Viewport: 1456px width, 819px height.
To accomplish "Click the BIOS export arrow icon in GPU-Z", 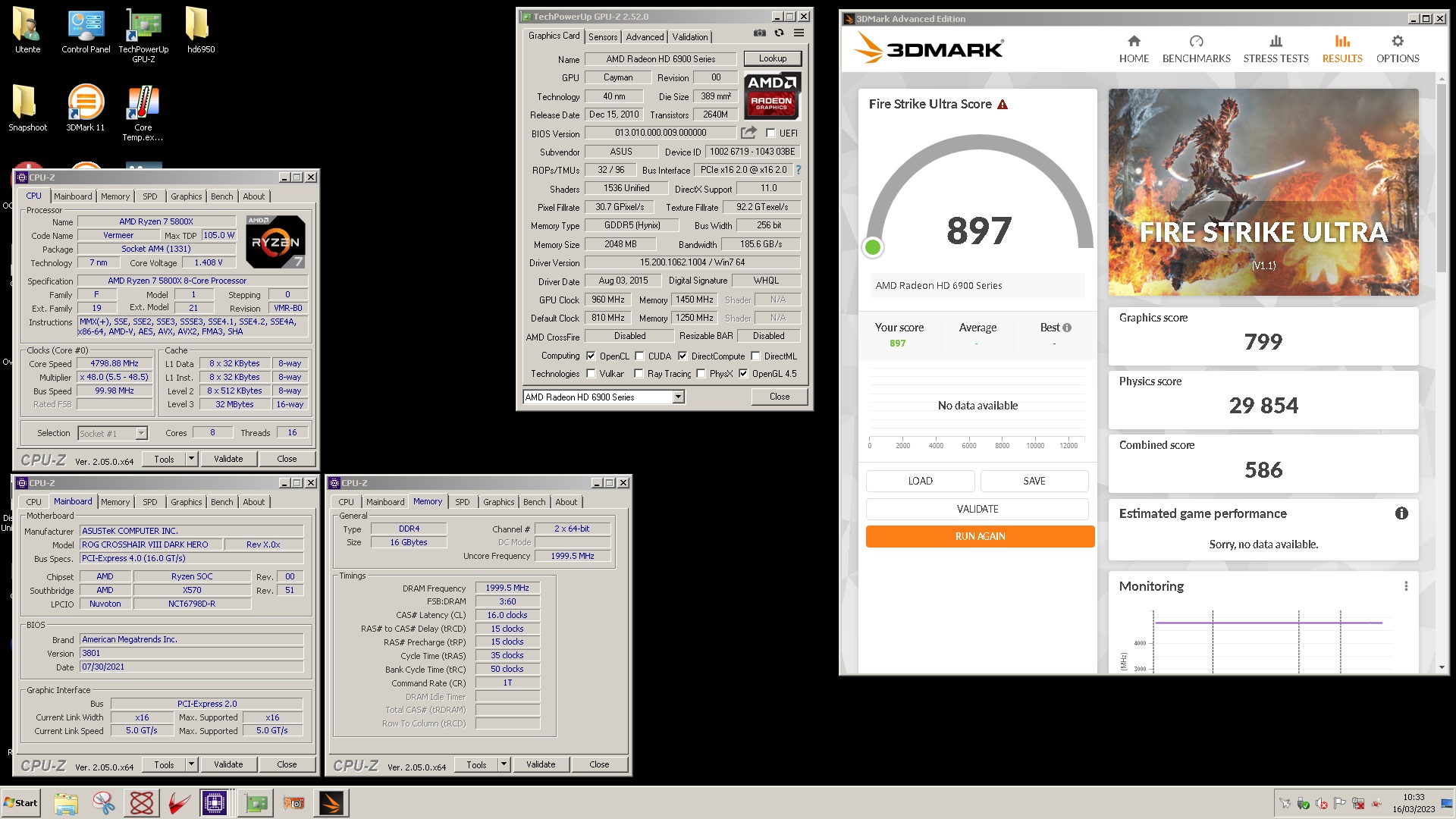I will [x=748, y=133].
